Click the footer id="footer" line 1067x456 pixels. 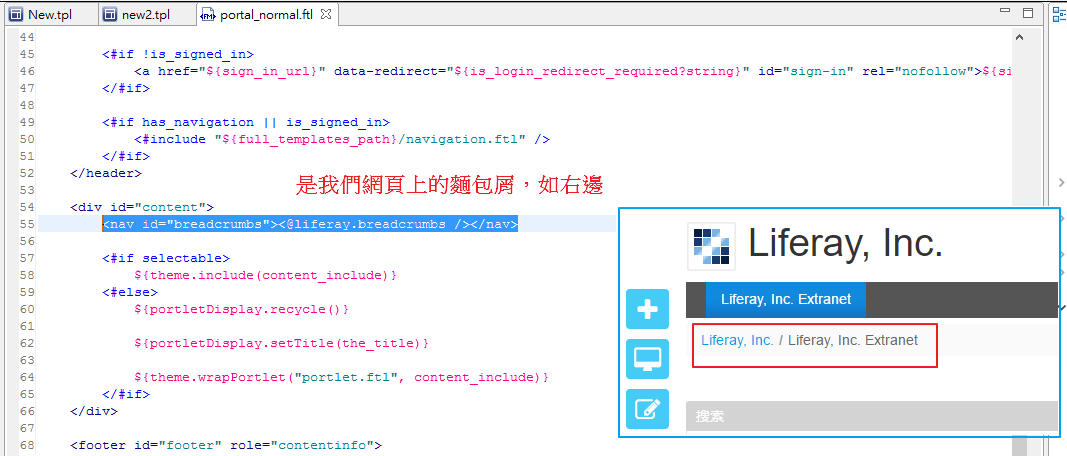tap(226, 445)
